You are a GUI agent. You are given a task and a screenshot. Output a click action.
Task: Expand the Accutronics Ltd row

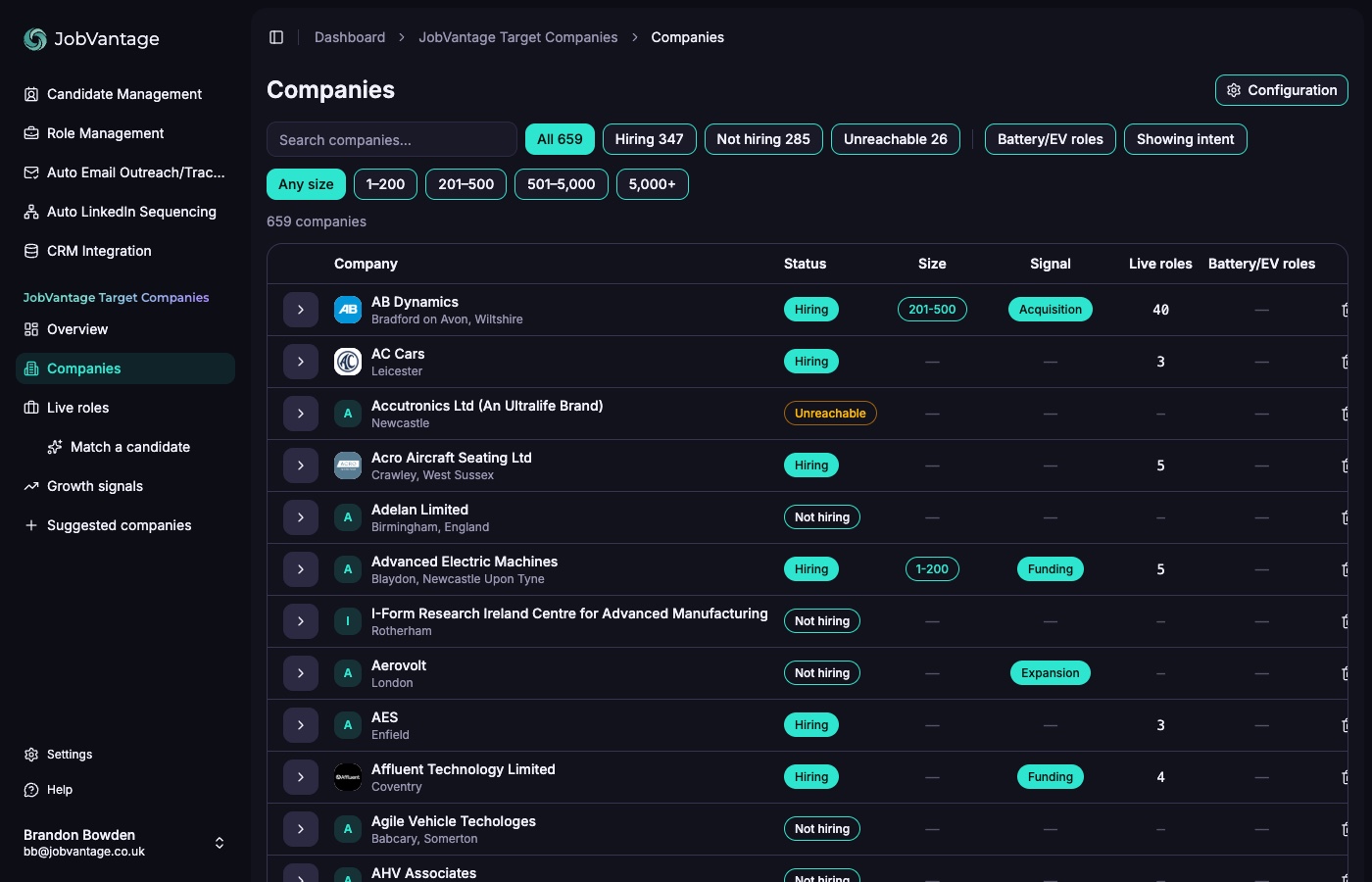(301, 414)
